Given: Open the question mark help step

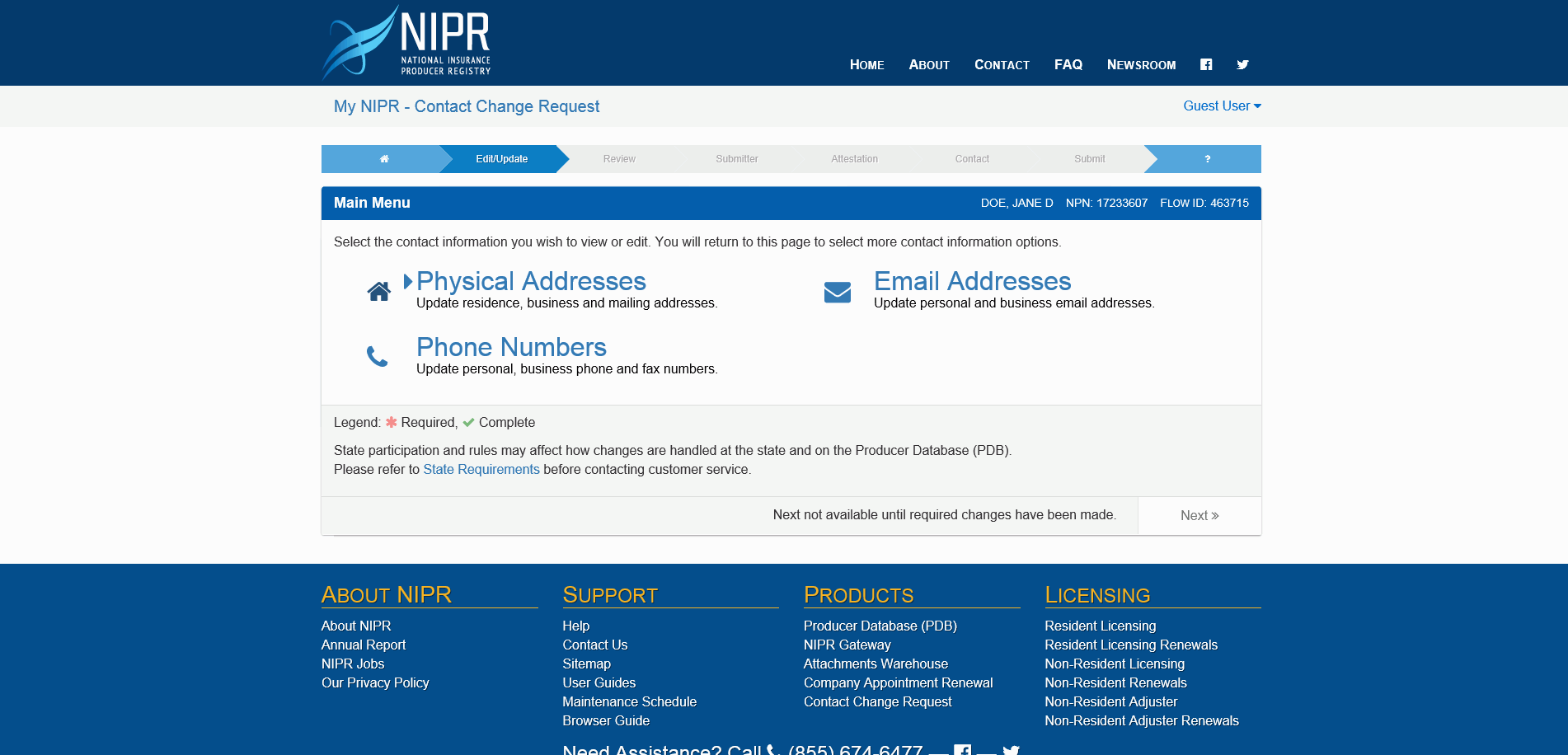Looking at the screenshot, I should [1207, 159].
